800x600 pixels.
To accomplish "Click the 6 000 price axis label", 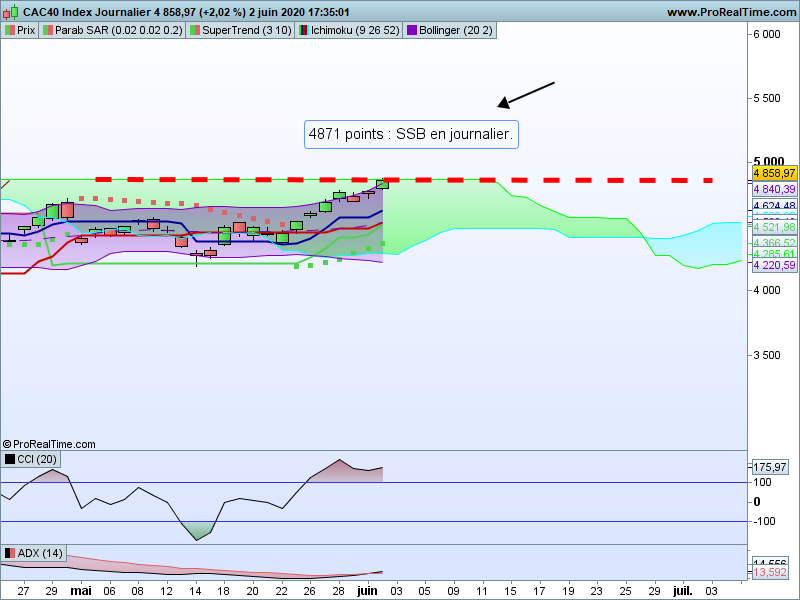I will [x=767, y=34].
